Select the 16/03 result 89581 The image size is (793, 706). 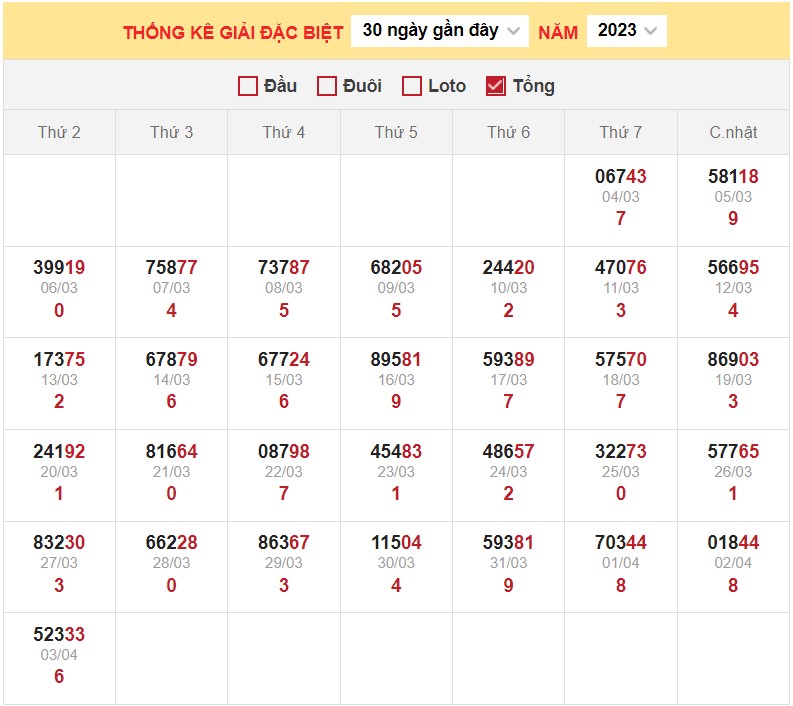[x=396, y=359]
